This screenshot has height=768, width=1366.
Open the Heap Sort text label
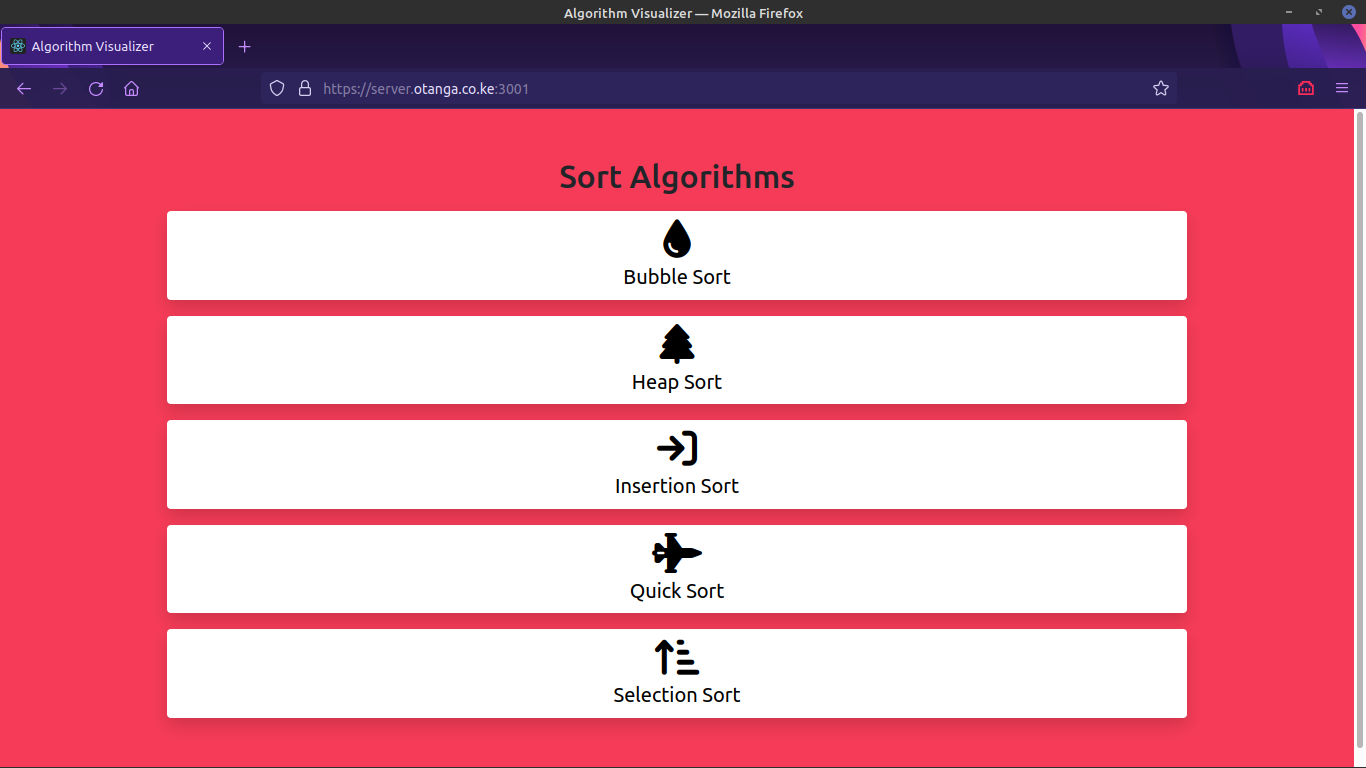677,382
